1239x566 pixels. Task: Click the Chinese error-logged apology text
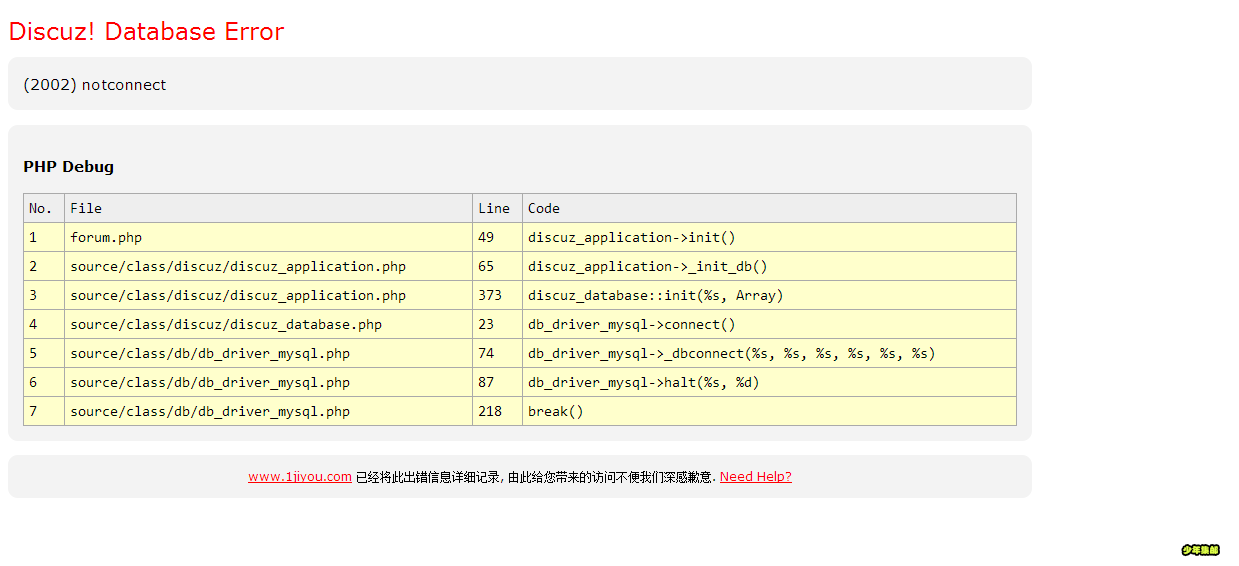pos(536,477)
